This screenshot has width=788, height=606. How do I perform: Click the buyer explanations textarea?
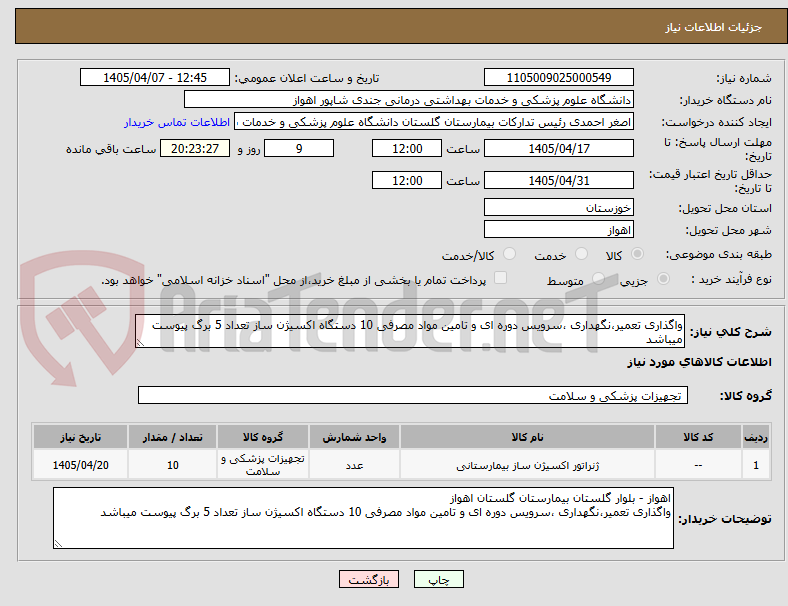(363, 518)
